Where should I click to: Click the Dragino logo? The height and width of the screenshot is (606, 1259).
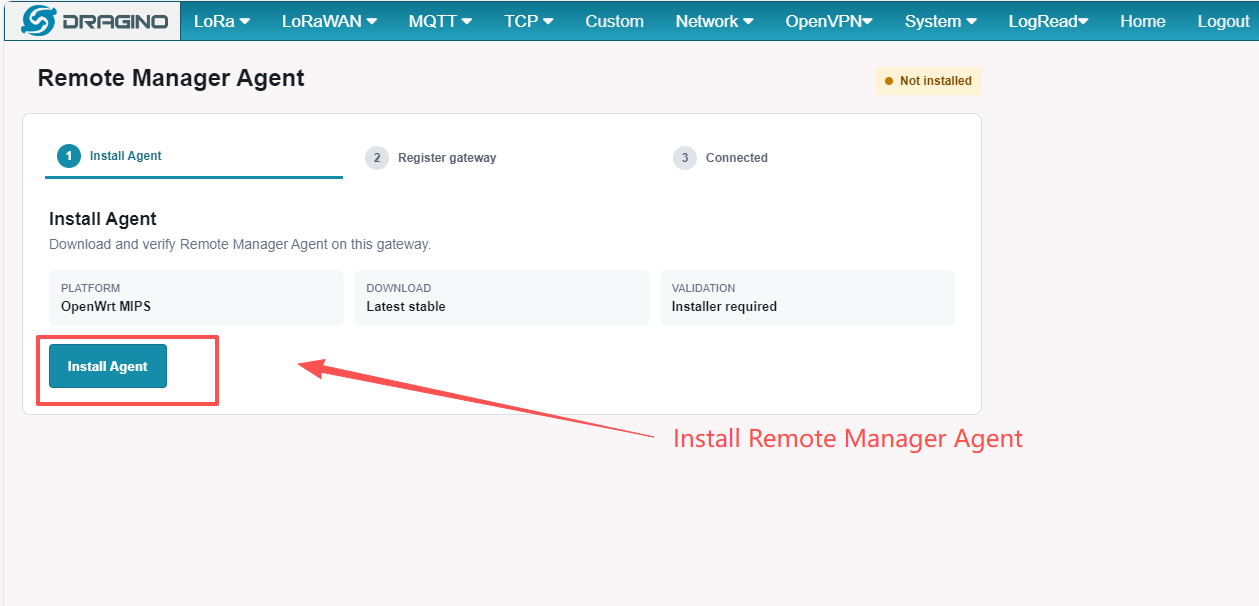93,20
